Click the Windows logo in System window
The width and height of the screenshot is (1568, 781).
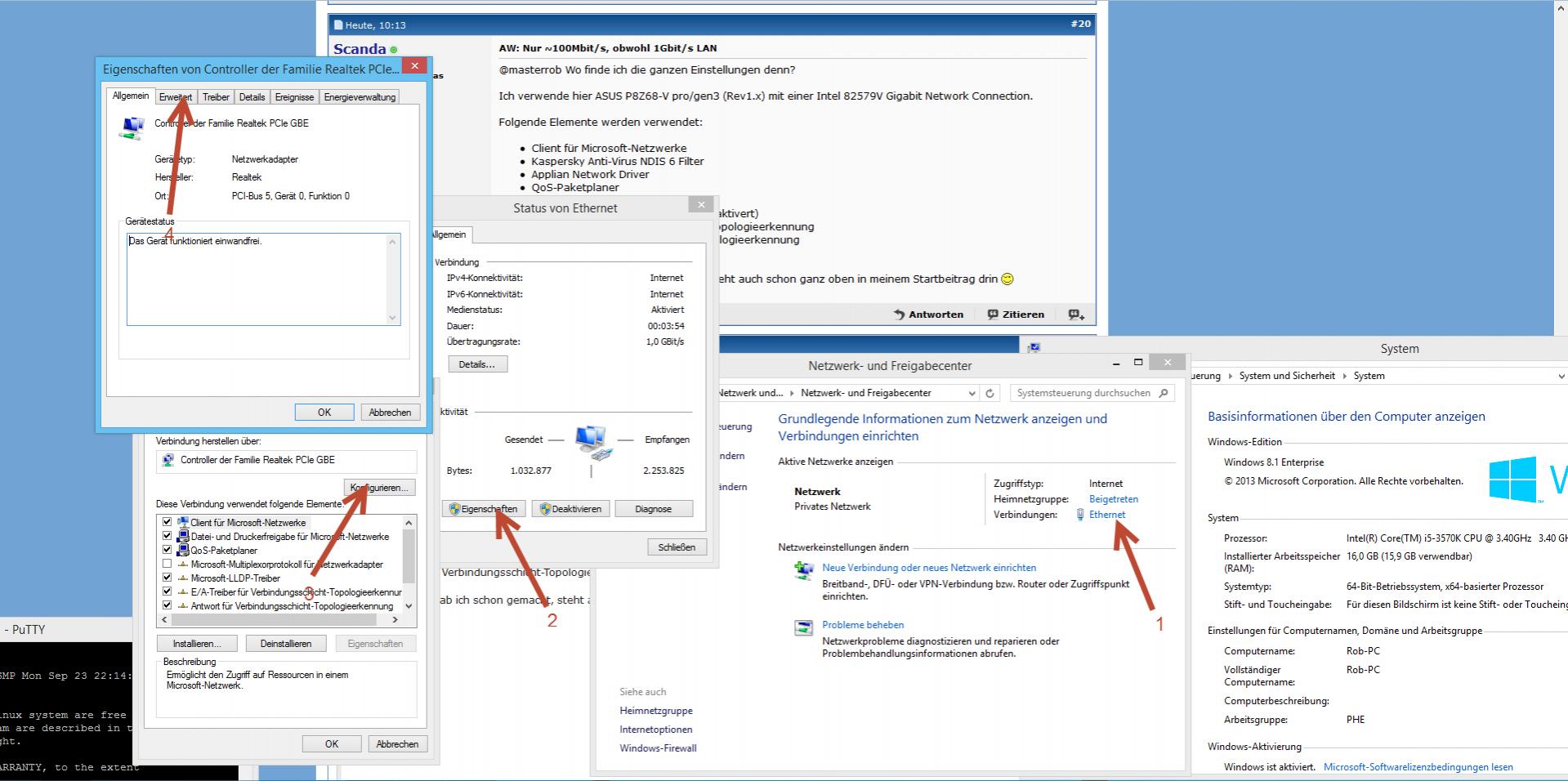point(1512,479)
